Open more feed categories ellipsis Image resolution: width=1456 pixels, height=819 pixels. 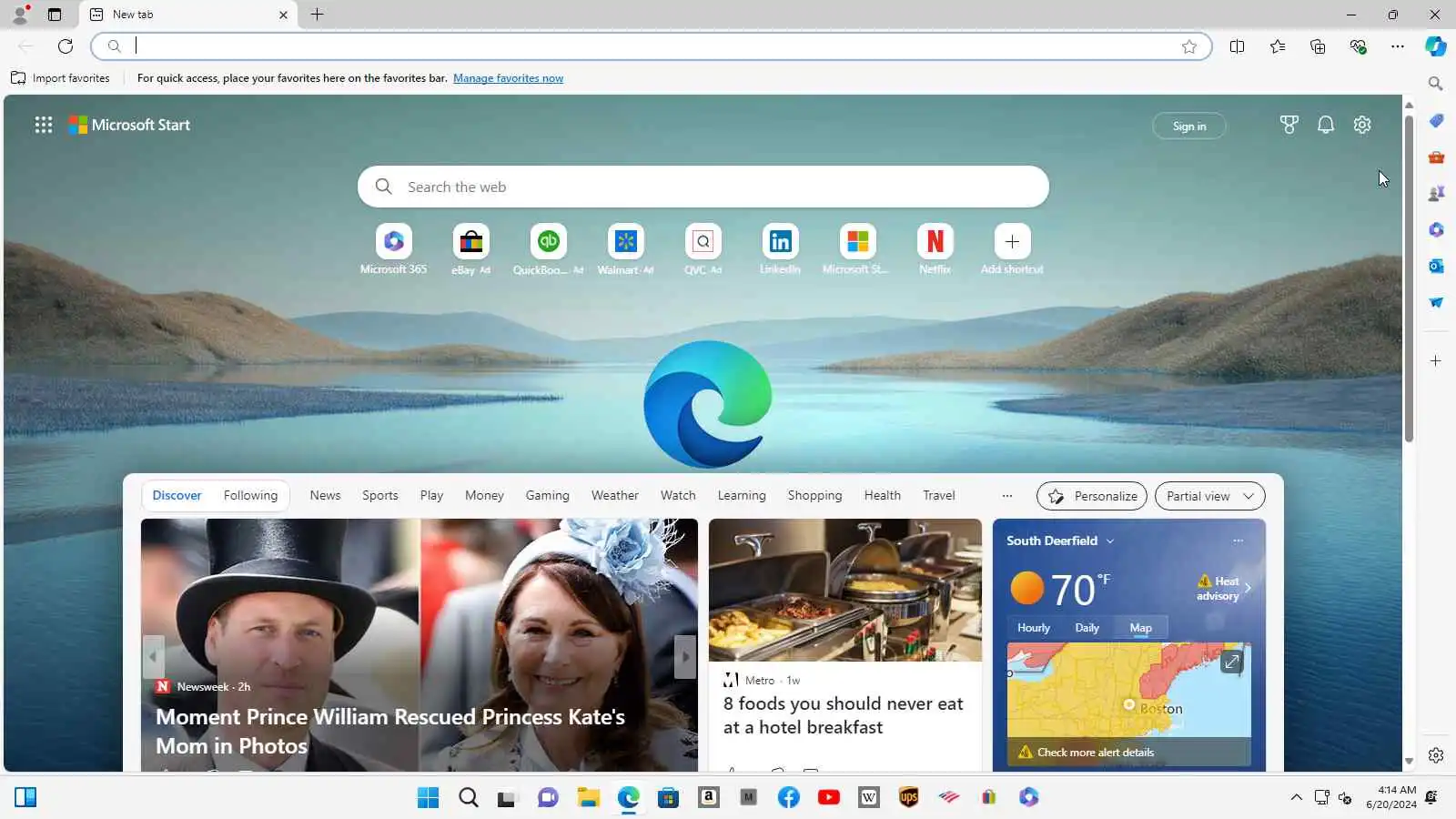pos(1006,496)
